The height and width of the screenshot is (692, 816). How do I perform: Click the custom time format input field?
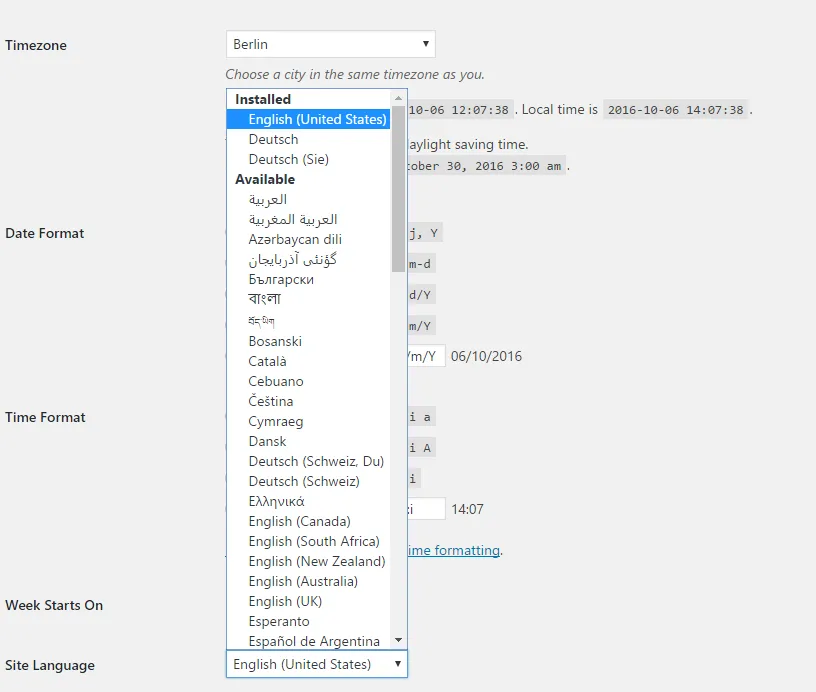426,509
